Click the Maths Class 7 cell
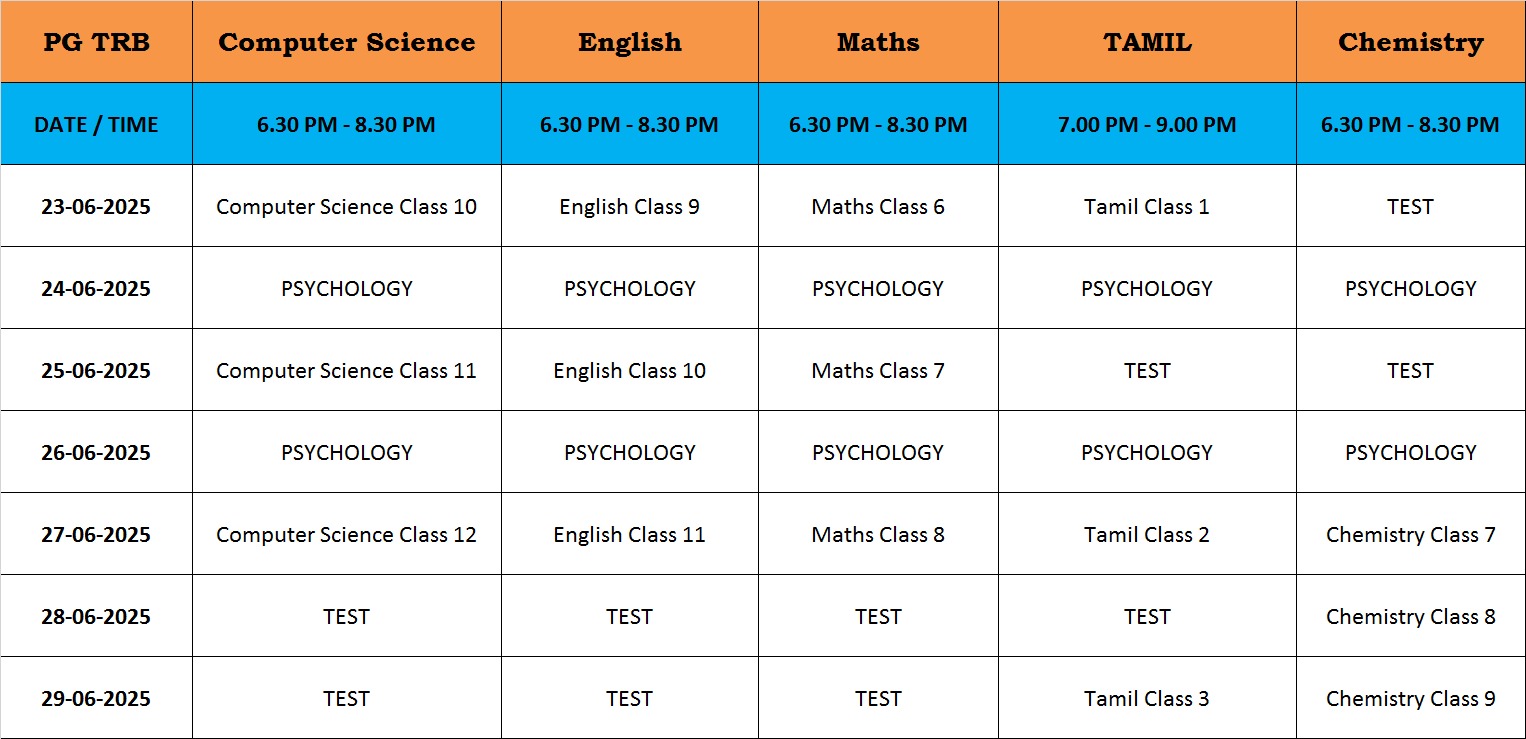Image resolution: width=1526 pixels, height=739 pixels. 878,370
